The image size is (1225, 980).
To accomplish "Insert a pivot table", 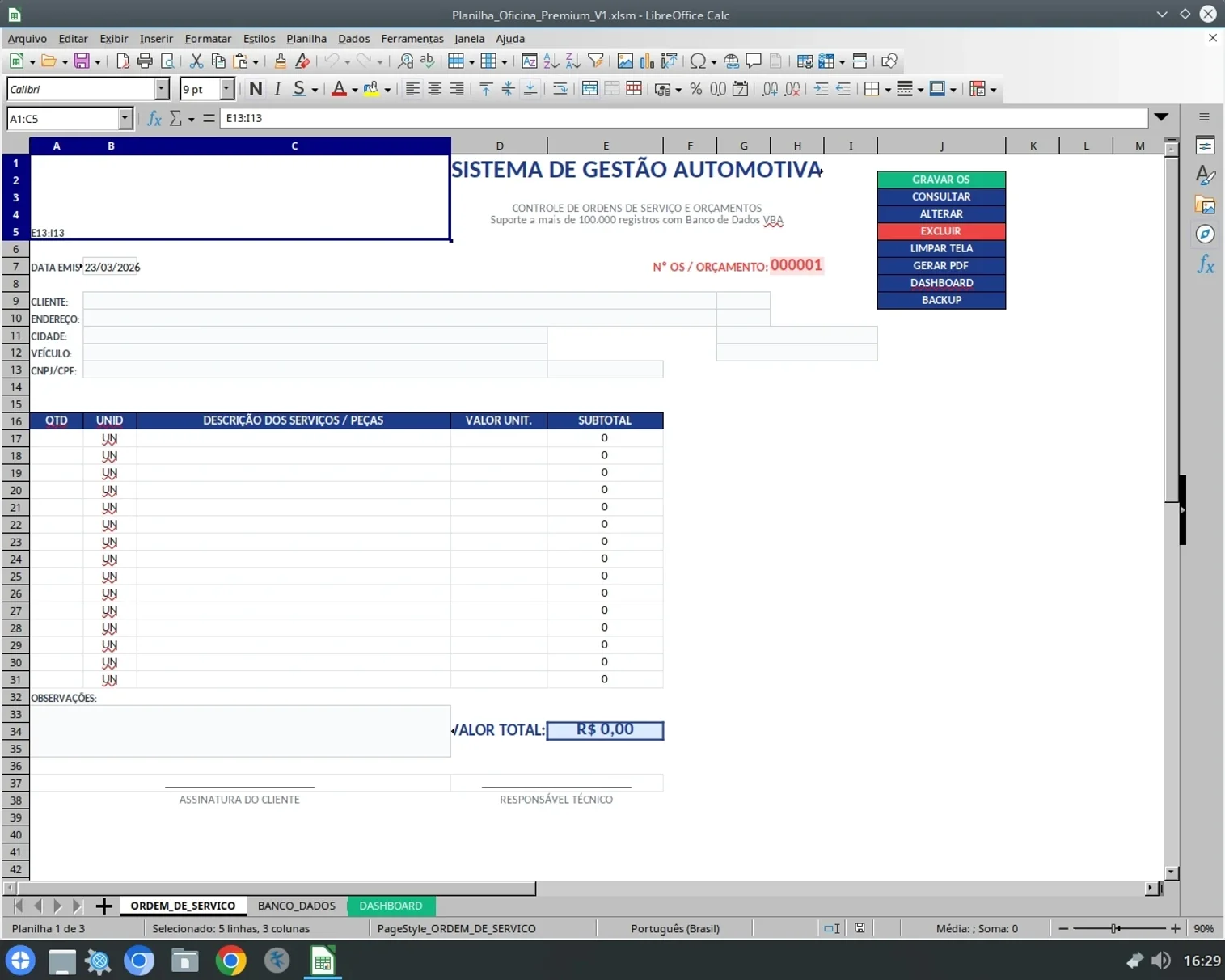I will pyautogui.click(x=669, y=61).
